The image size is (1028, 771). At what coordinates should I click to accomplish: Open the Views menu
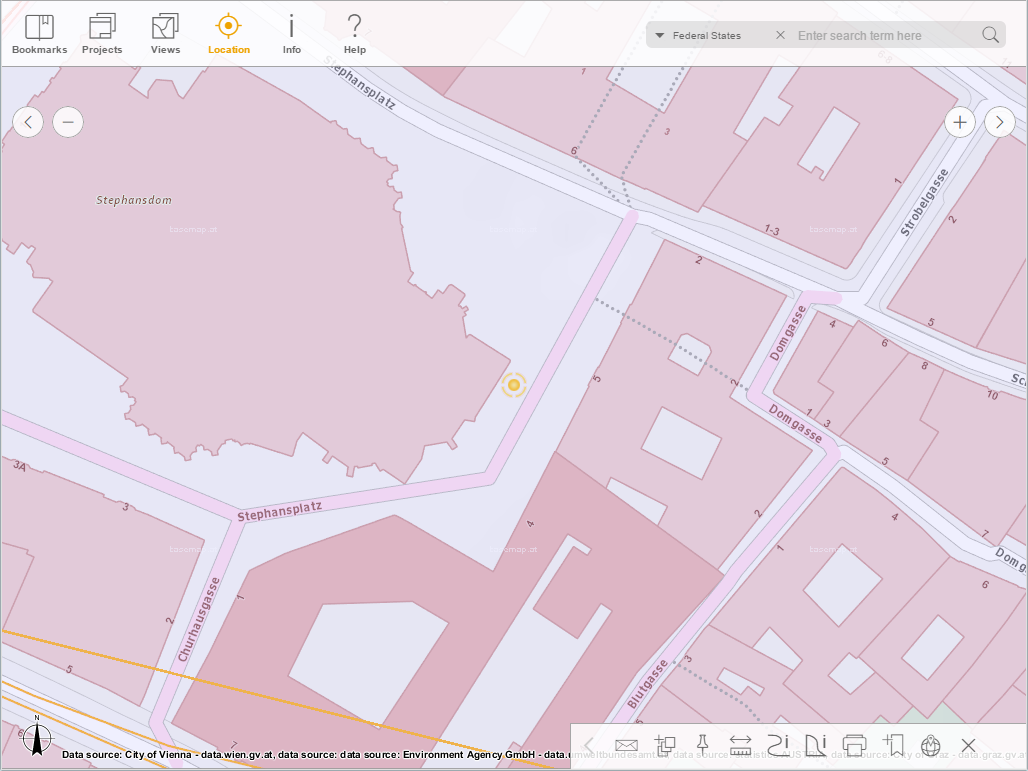click(x=165, y=30)
